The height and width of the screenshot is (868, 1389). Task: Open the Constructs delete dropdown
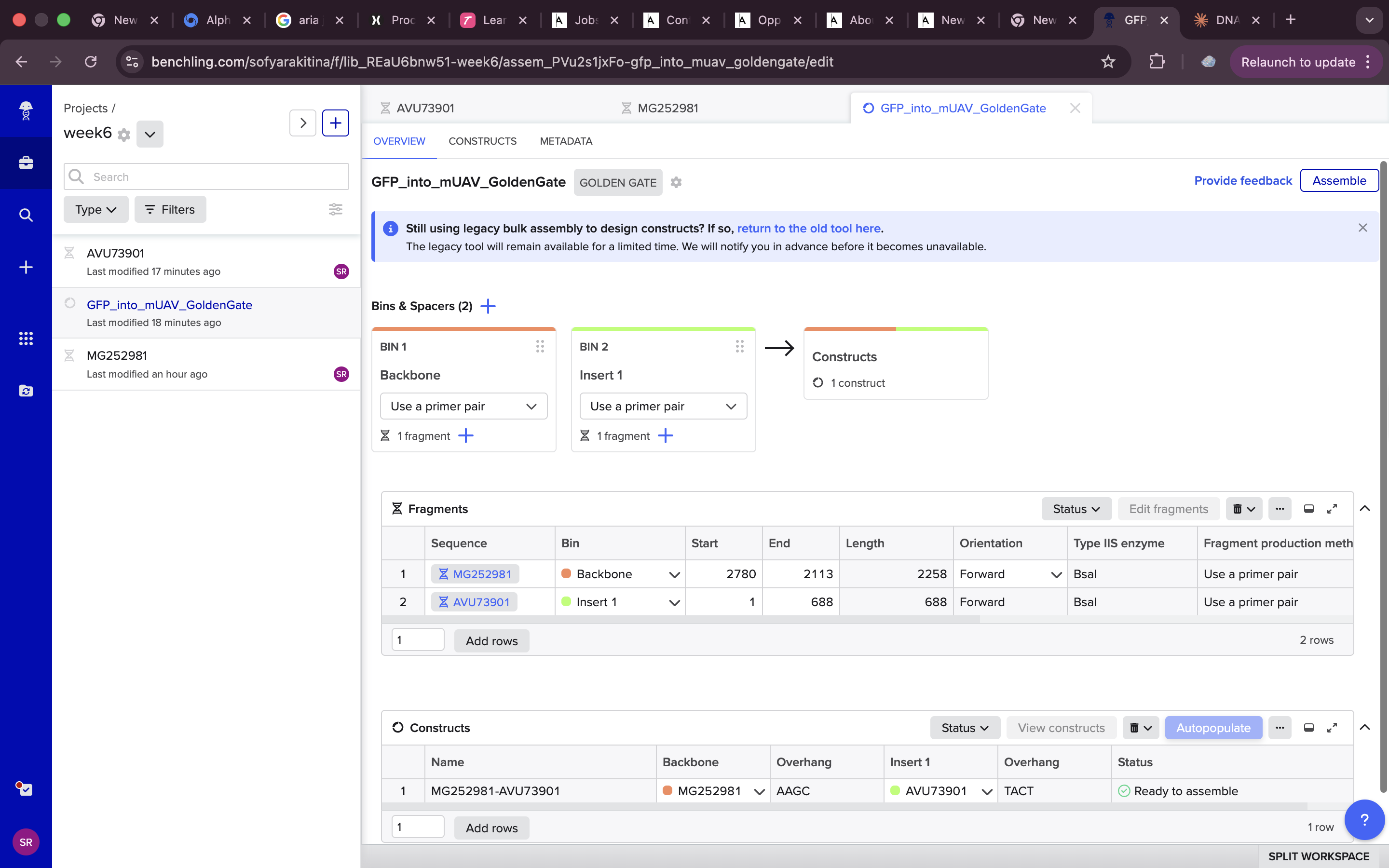pyautogui.click(x=1141, y=727)
